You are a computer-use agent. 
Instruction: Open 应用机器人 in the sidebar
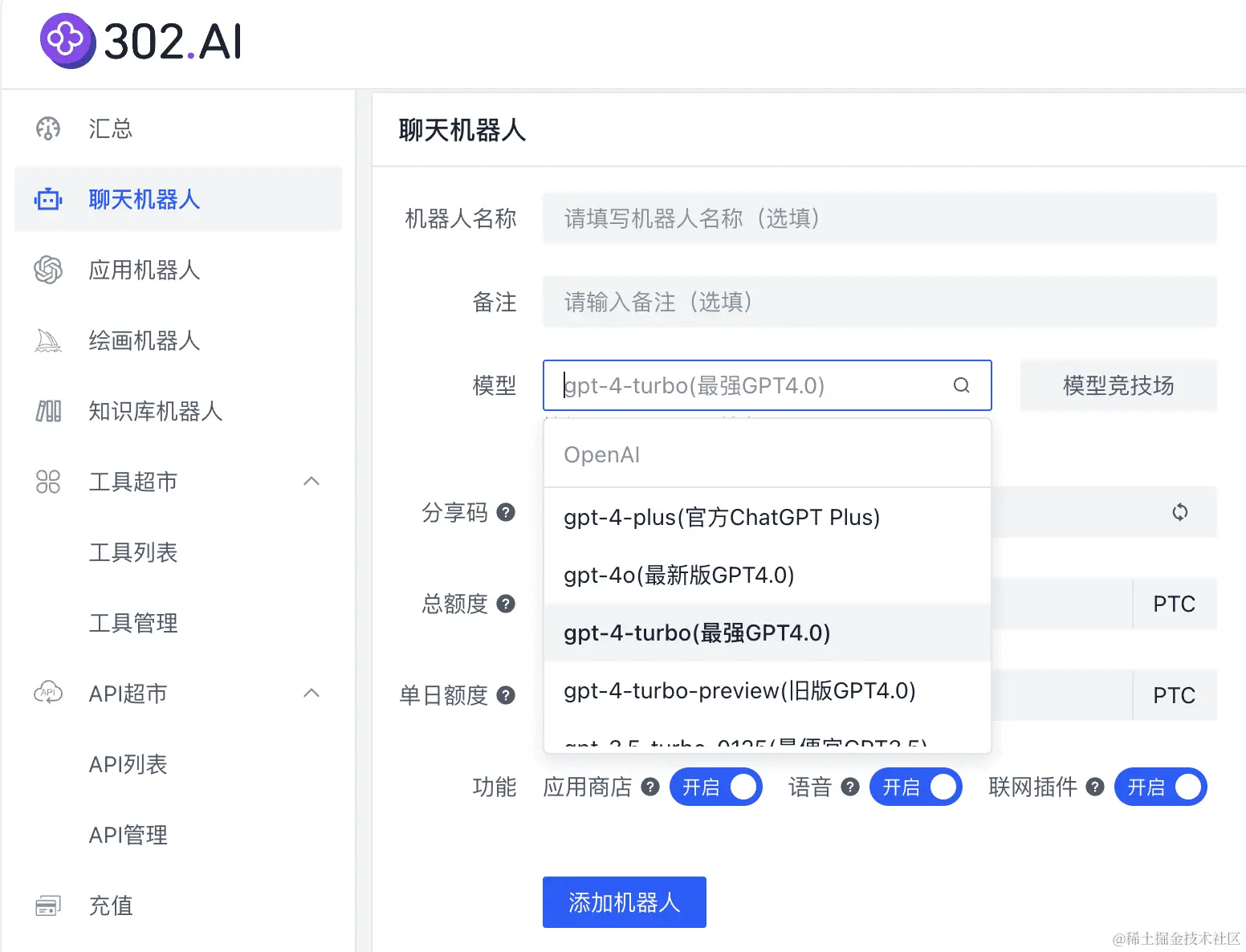[178, 270]
